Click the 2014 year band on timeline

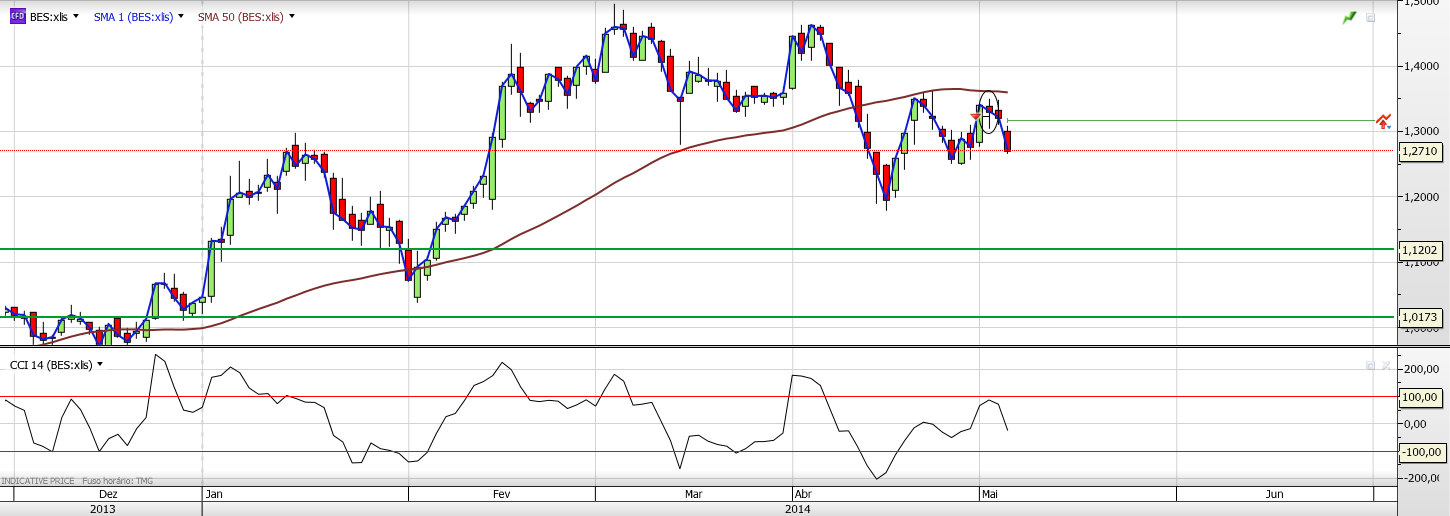pyautogui.click(x=797, y=509)
